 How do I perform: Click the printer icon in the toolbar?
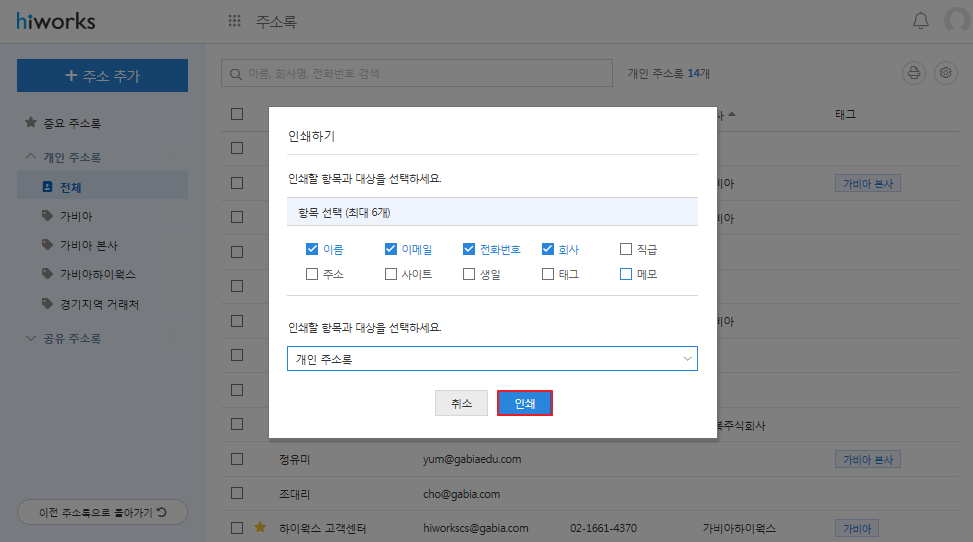(x=913, y=73)
